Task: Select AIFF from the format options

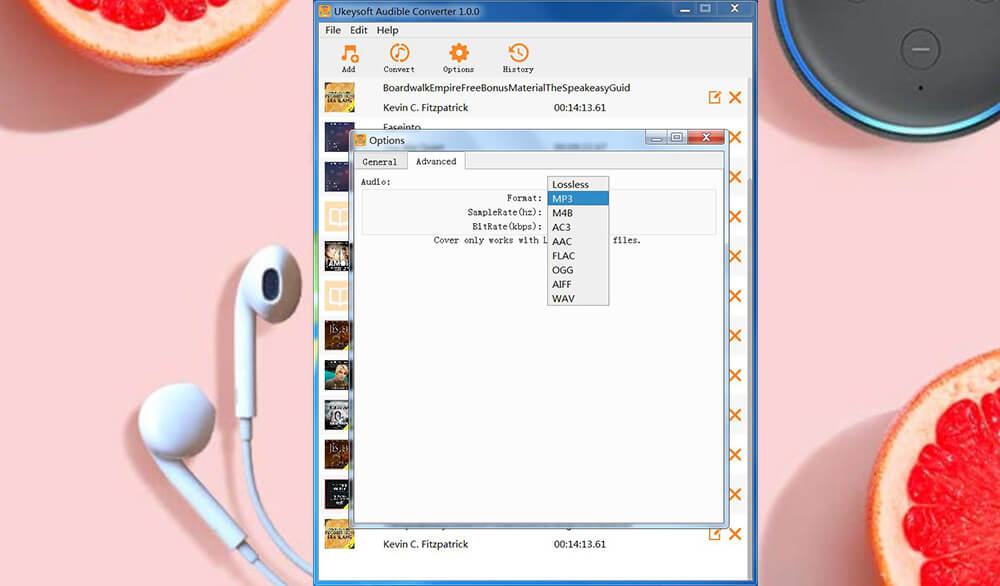Action: 578,284
